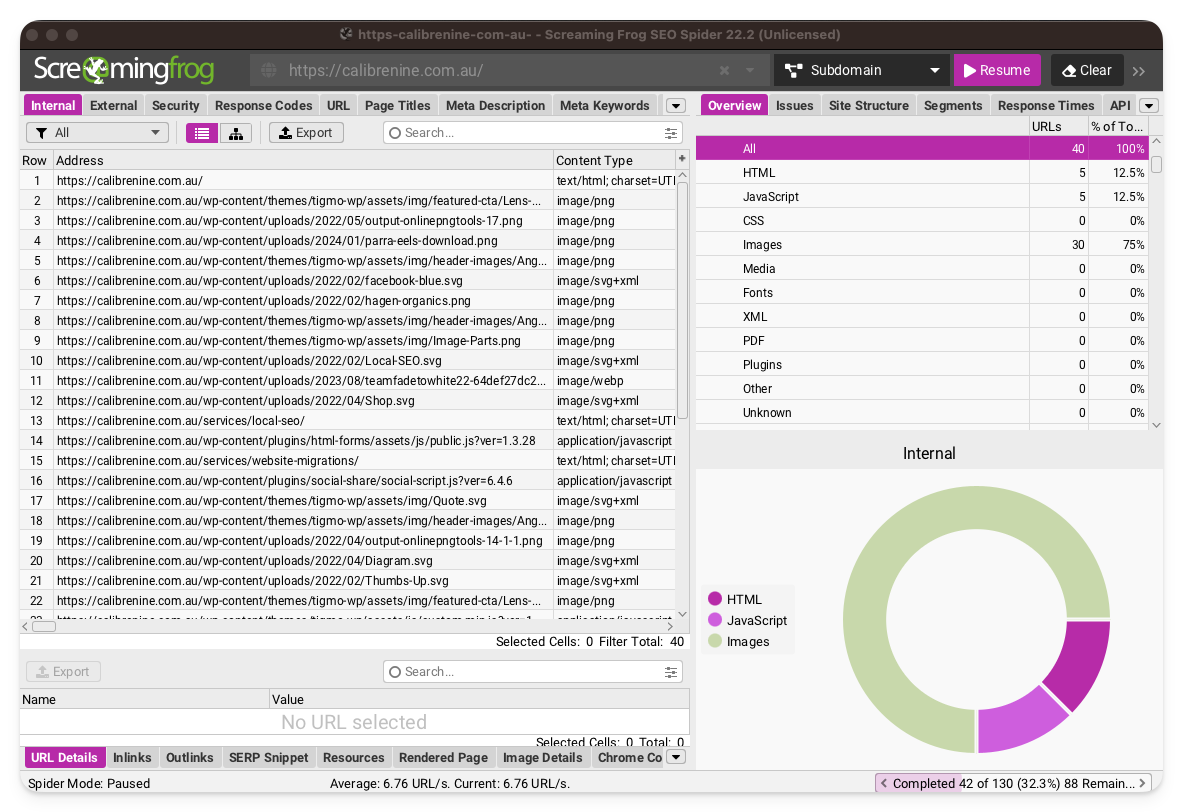
Task: Click the globe icon in URL bar
Action: [268, 71]
